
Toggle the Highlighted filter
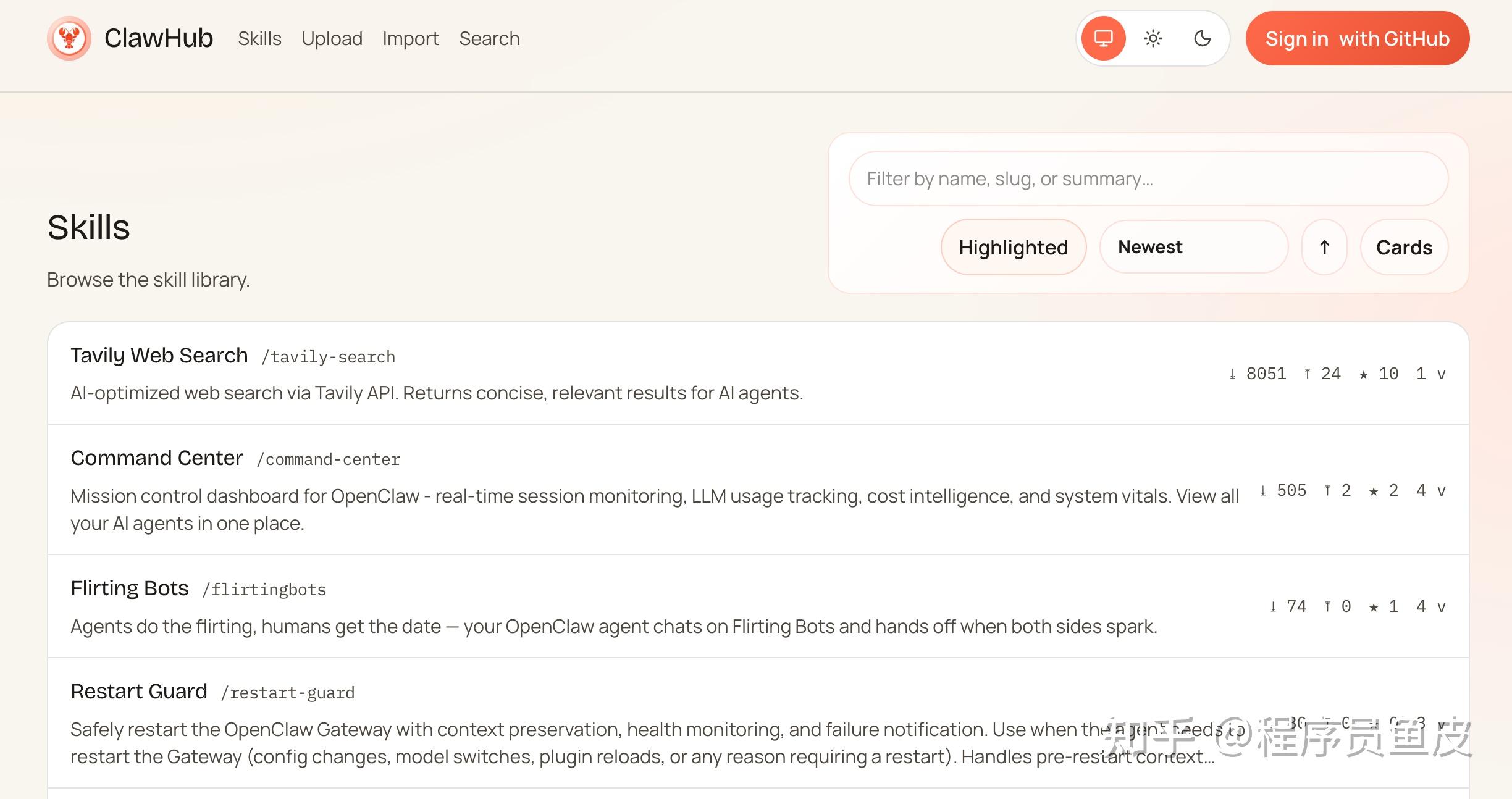[1013, 248]
